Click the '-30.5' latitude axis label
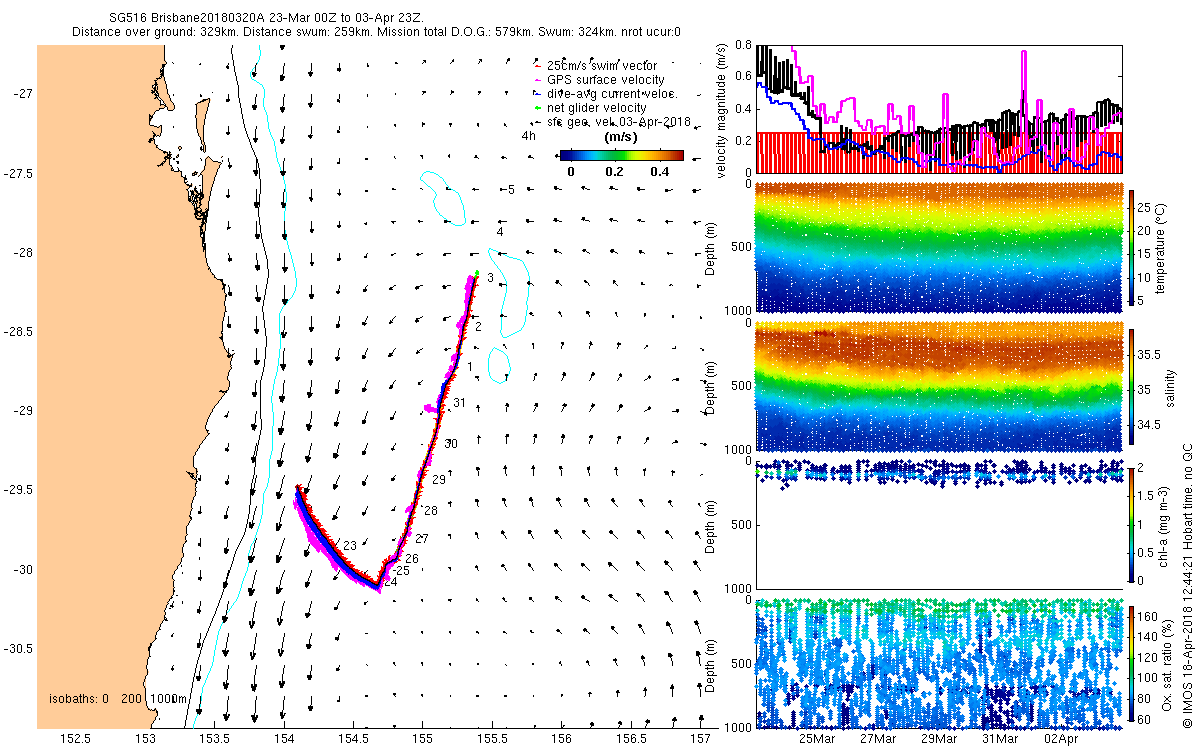 19,649
